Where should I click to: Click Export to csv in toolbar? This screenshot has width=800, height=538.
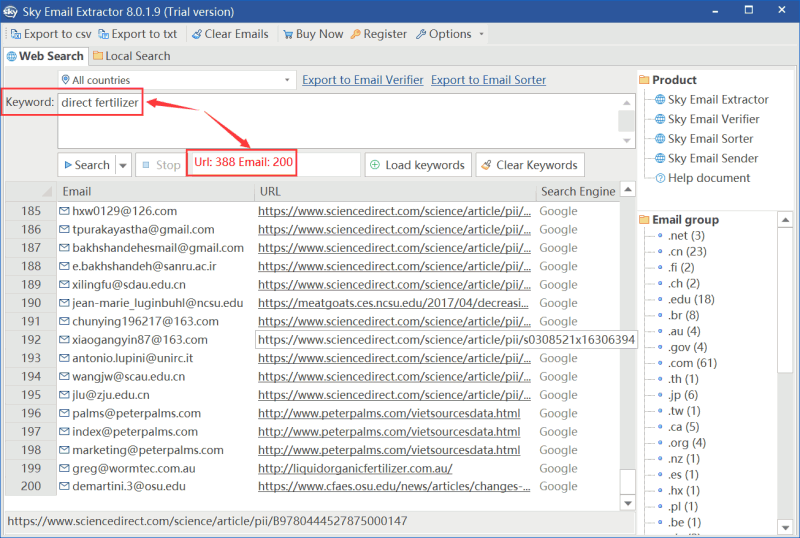[51, 34]
